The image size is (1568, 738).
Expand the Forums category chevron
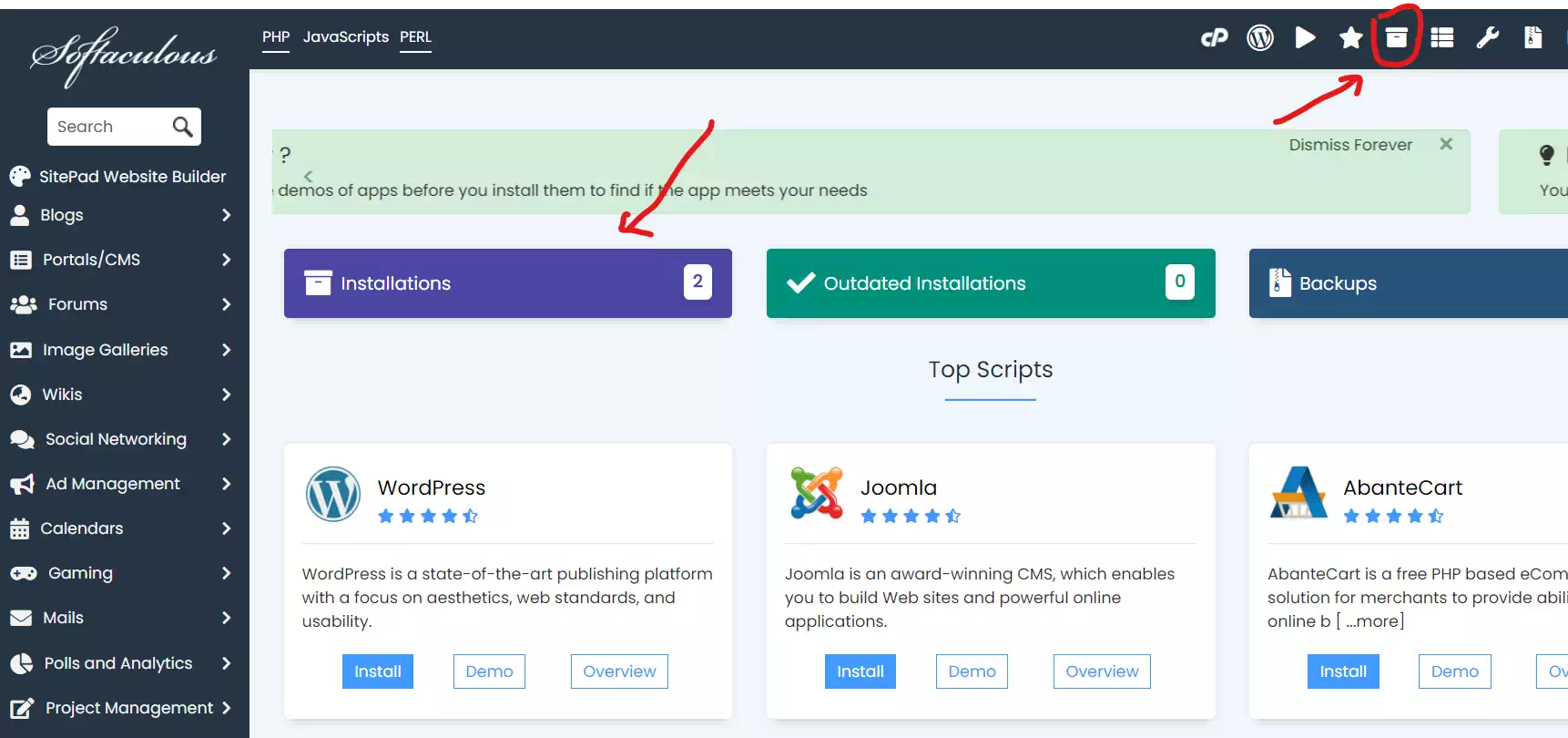tap(226, 304)
